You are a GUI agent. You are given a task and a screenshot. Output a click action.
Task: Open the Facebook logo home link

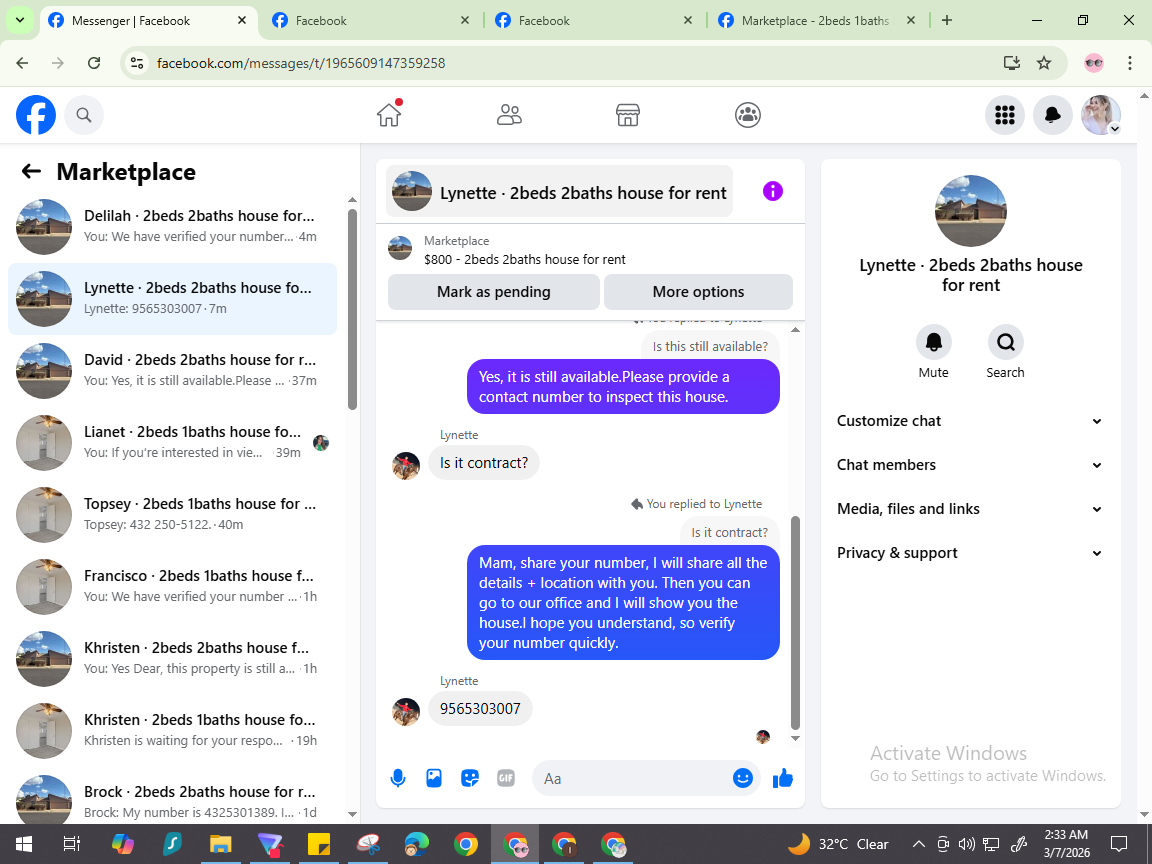[36, 115]
